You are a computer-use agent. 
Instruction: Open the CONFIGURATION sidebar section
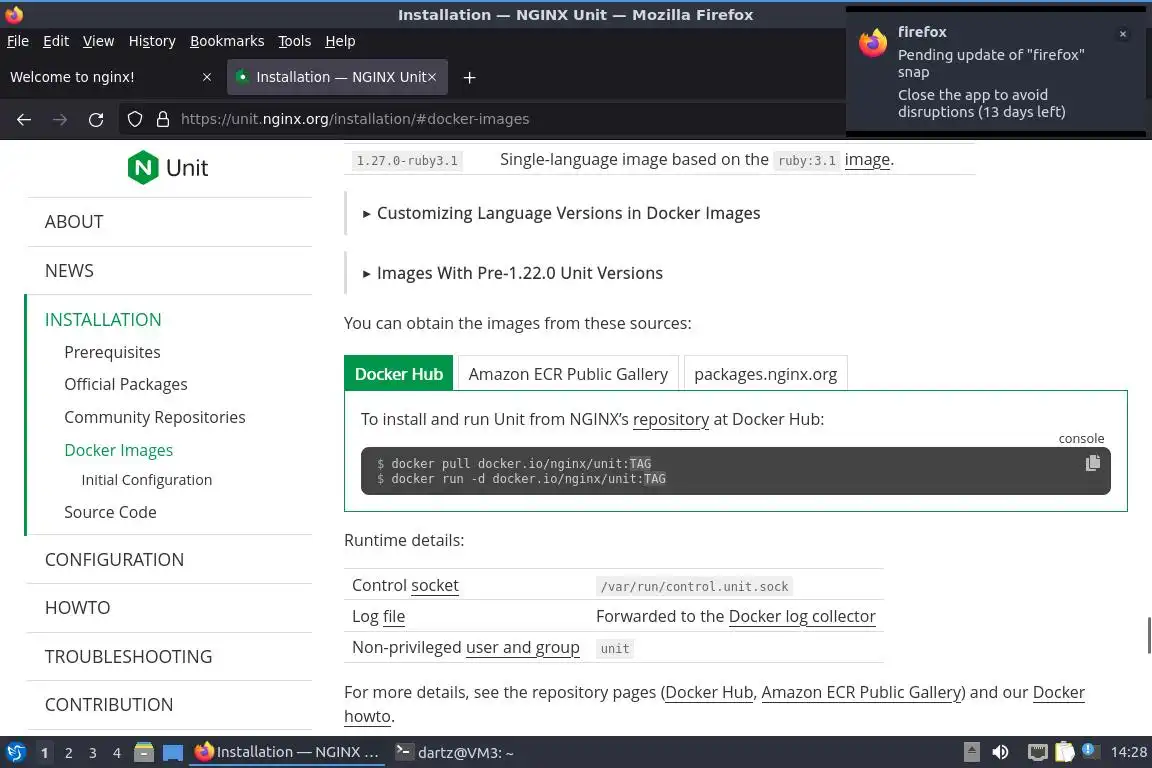pos(115,559)
